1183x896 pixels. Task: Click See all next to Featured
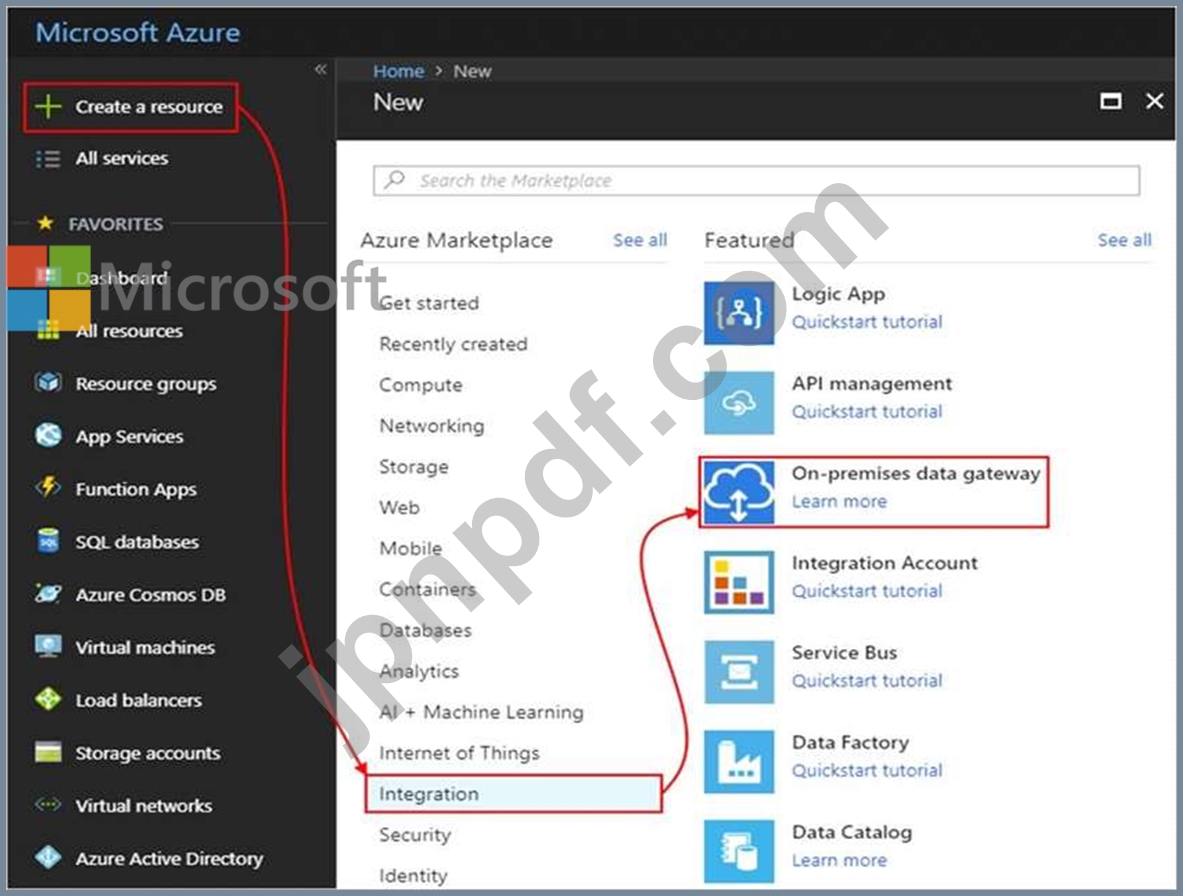(1124, 240)
